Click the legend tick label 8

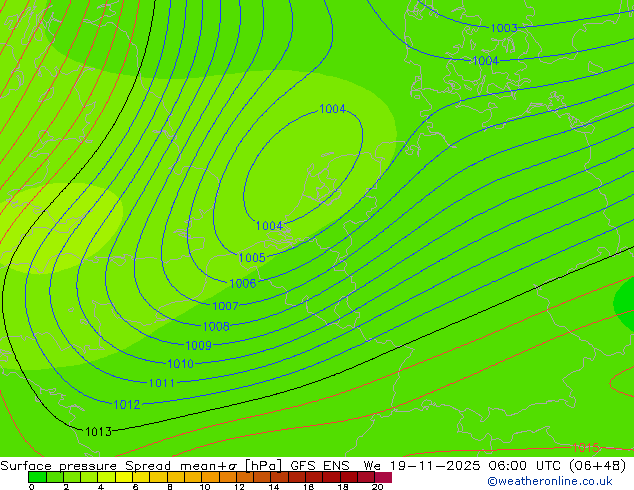click(170, 487)
